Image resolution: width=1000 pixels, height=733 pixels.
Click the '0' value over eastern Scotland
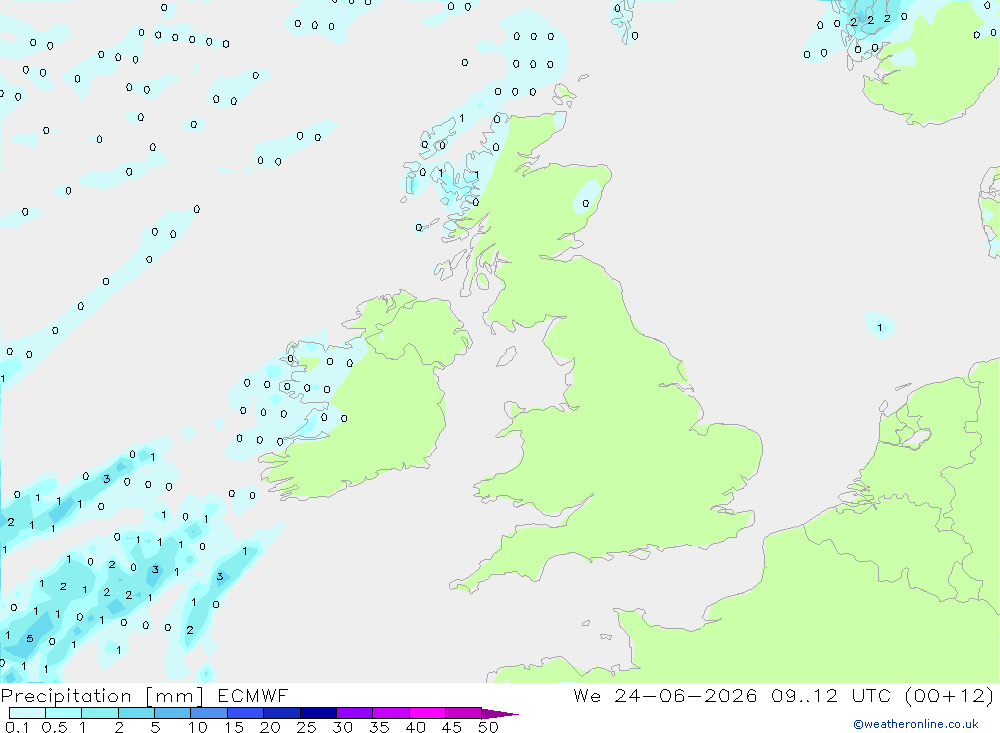[585, 204]
